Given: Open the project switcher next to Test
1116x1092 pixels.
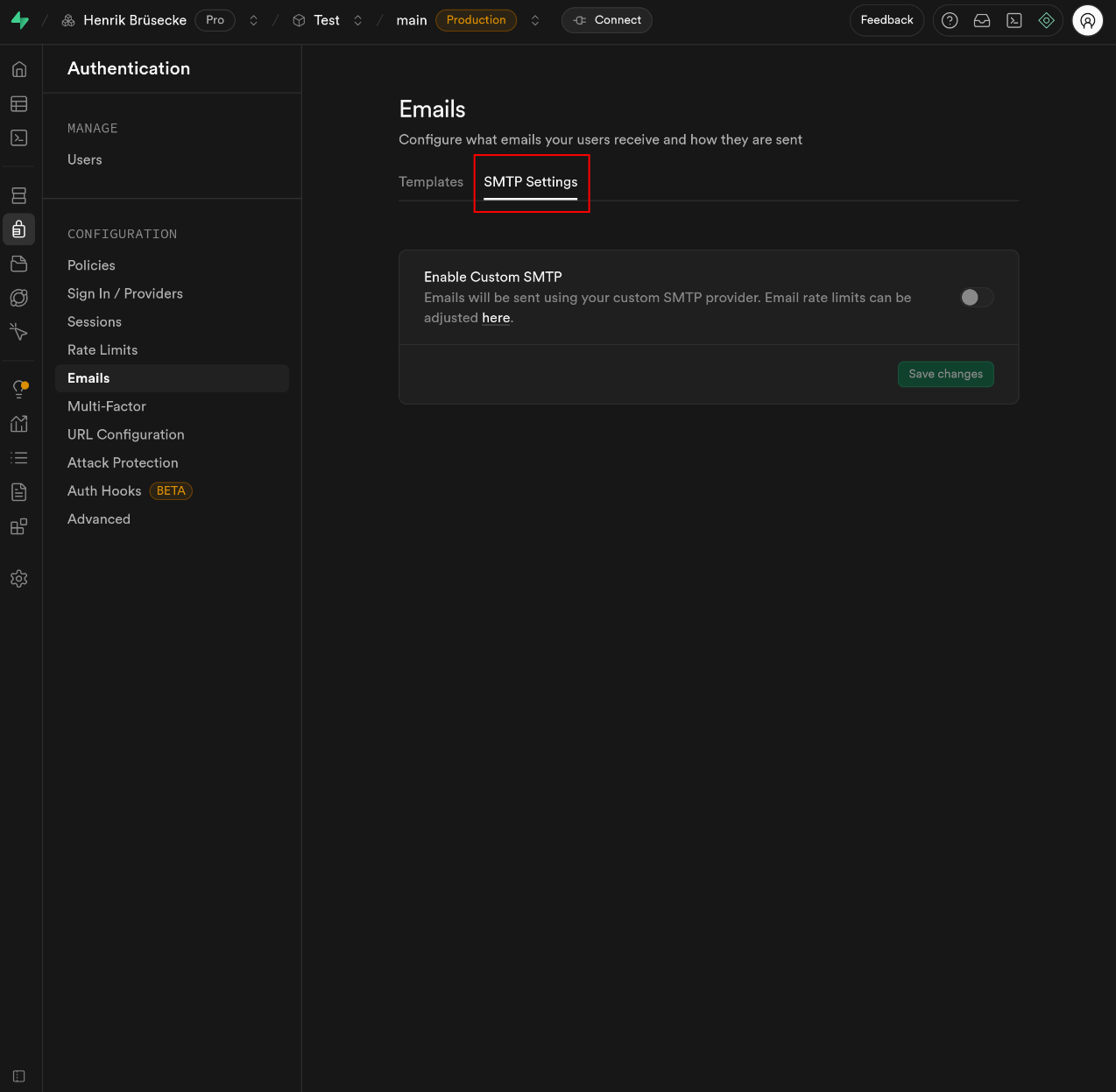Looking at the screenshot, I should [x=357, y=20].
